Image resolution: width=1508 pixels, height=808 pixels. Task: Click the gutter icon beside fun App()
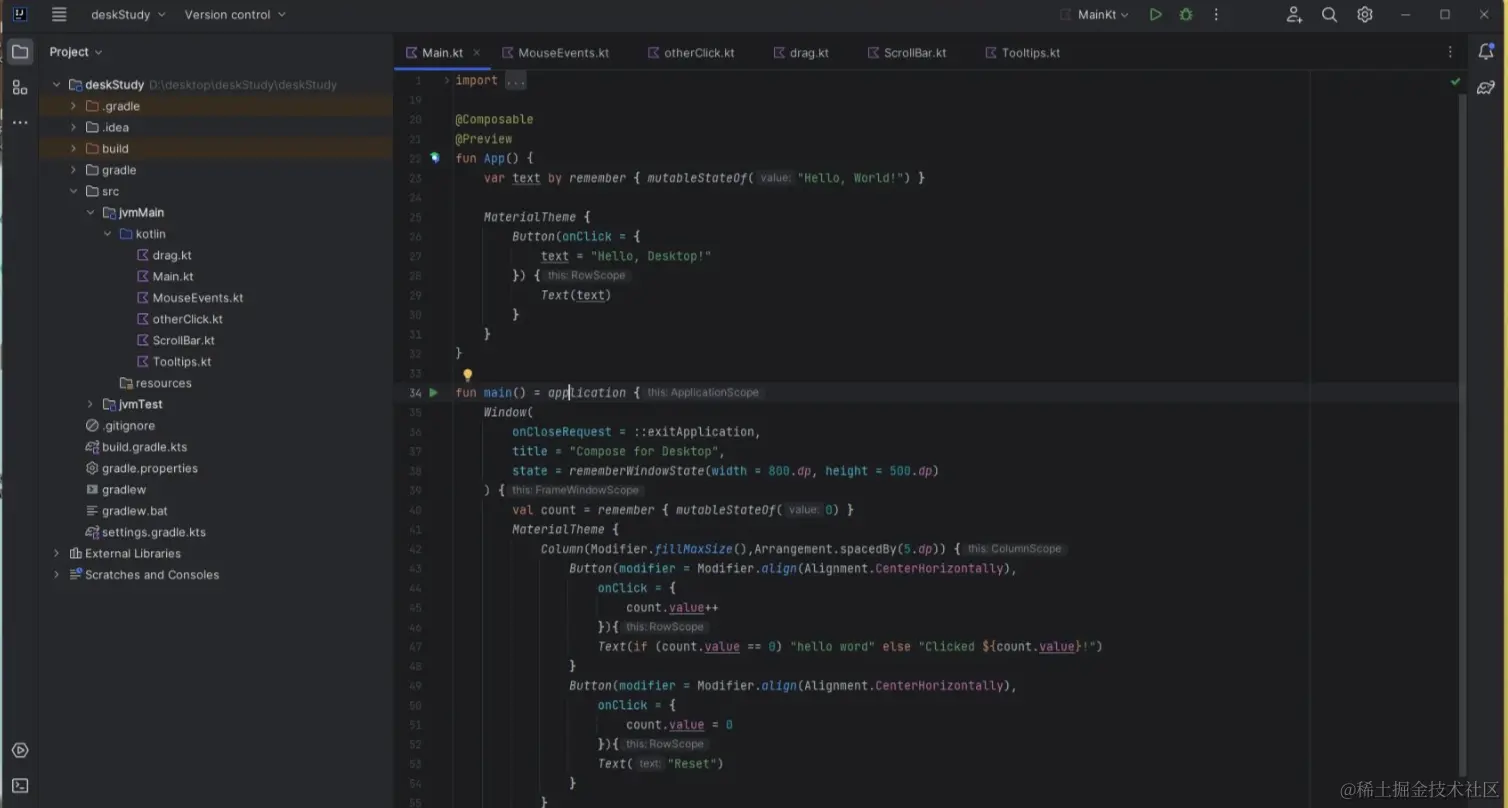434,158
